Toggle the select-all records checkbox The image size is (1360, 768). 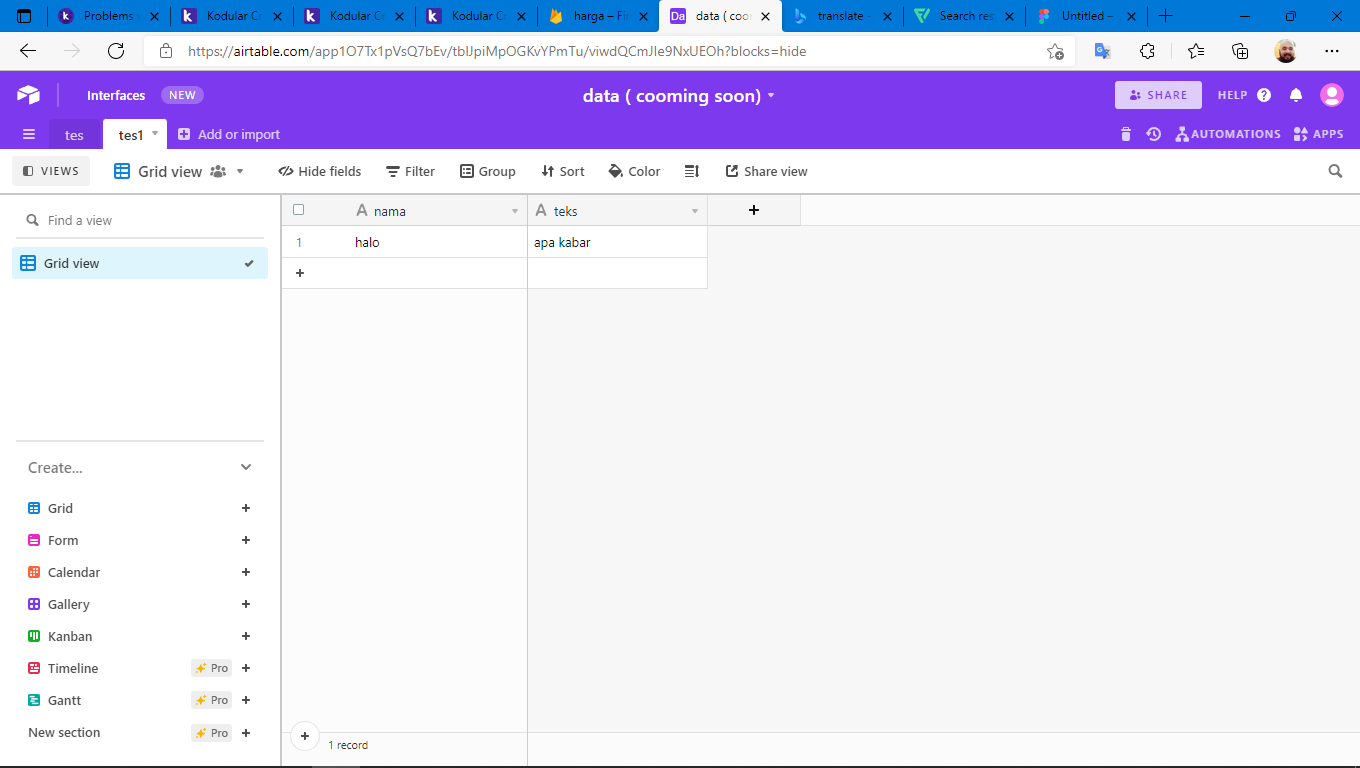298,210
